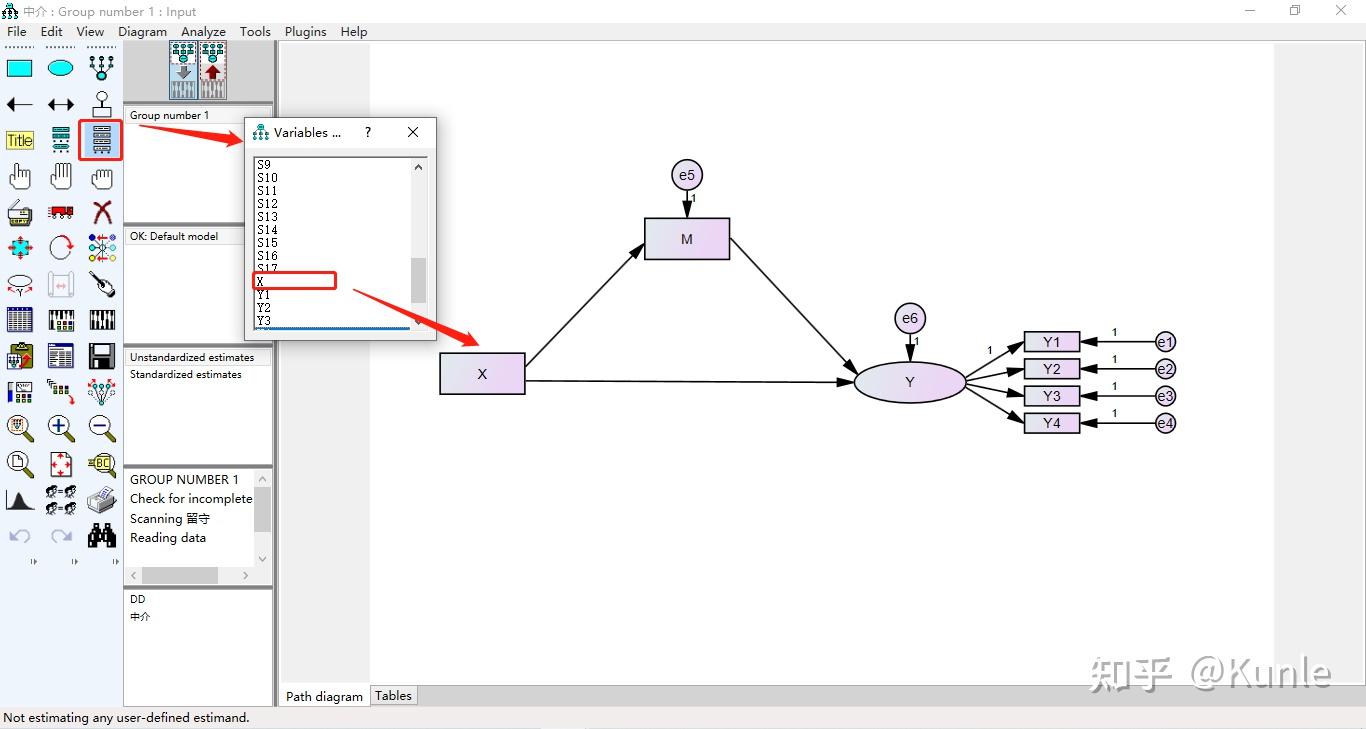Select variable S9 in the Variables dialog list
The image size is (1366, 729).
coord(264,165)
